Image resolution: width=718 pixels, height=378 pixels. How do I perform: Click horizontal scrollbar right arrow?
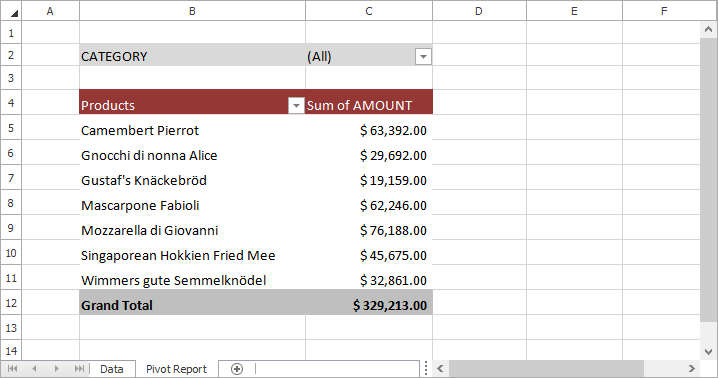coord(691,368)
